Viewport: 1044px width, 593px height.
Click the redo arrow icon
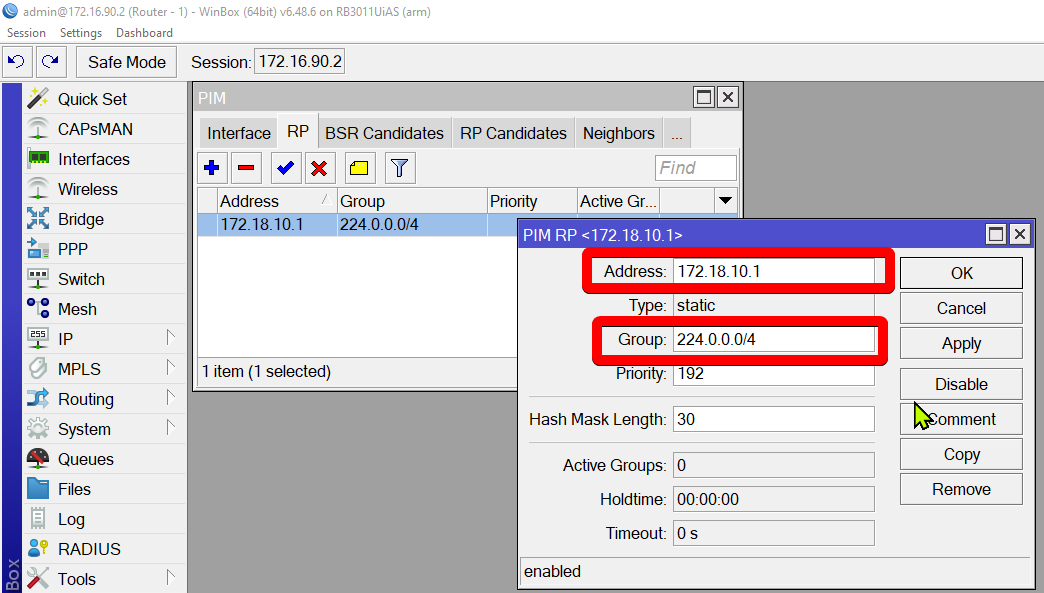click(x=51, y=62)
